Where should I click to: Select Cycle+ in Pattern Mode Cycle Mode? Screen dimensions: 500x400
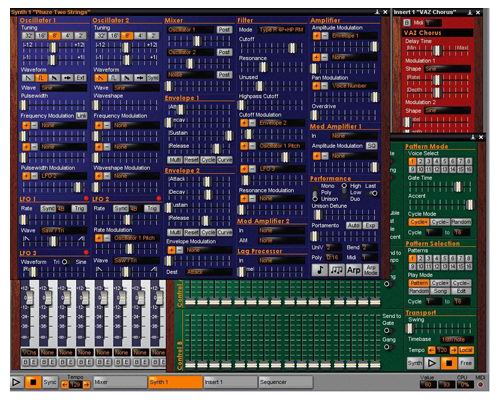point(419,222)
